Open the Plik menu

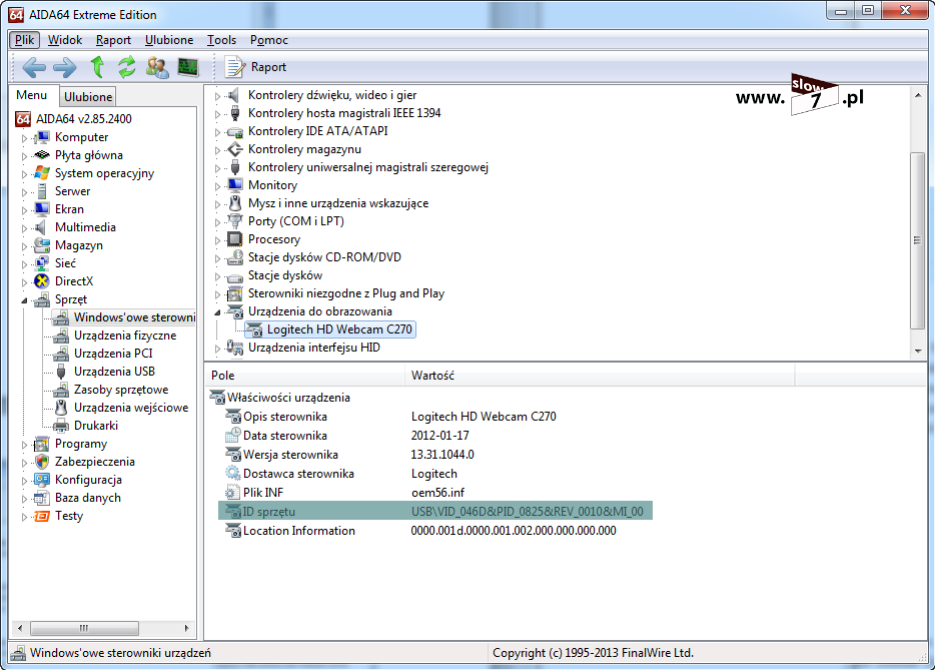tap(24, 40)
